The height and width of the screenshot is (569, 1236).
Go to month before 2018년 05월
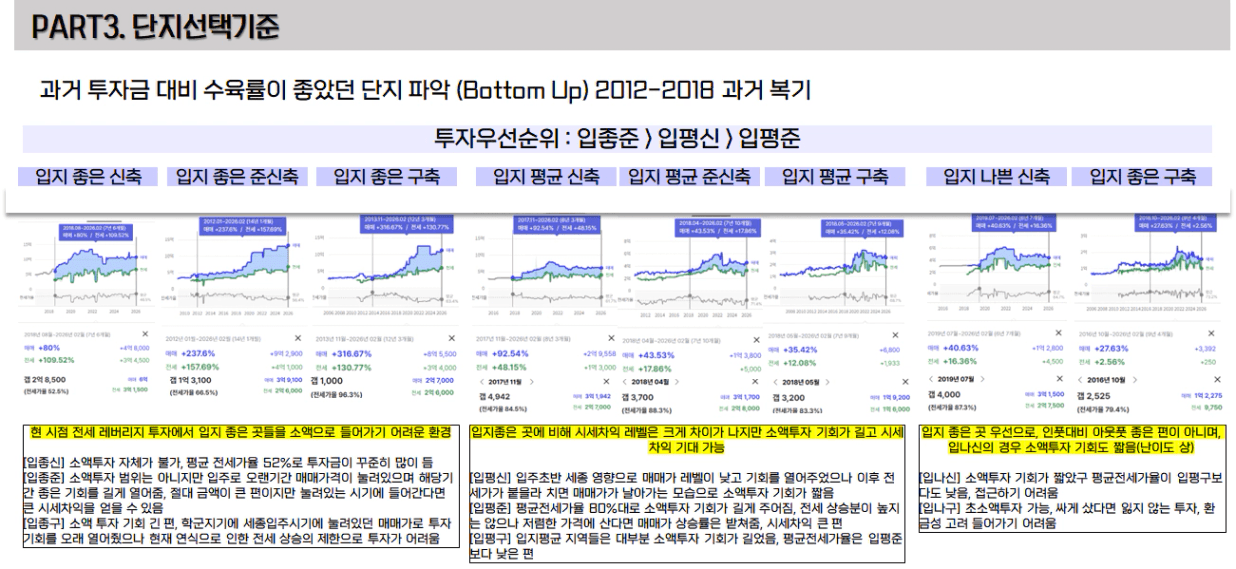pos(776,382)
